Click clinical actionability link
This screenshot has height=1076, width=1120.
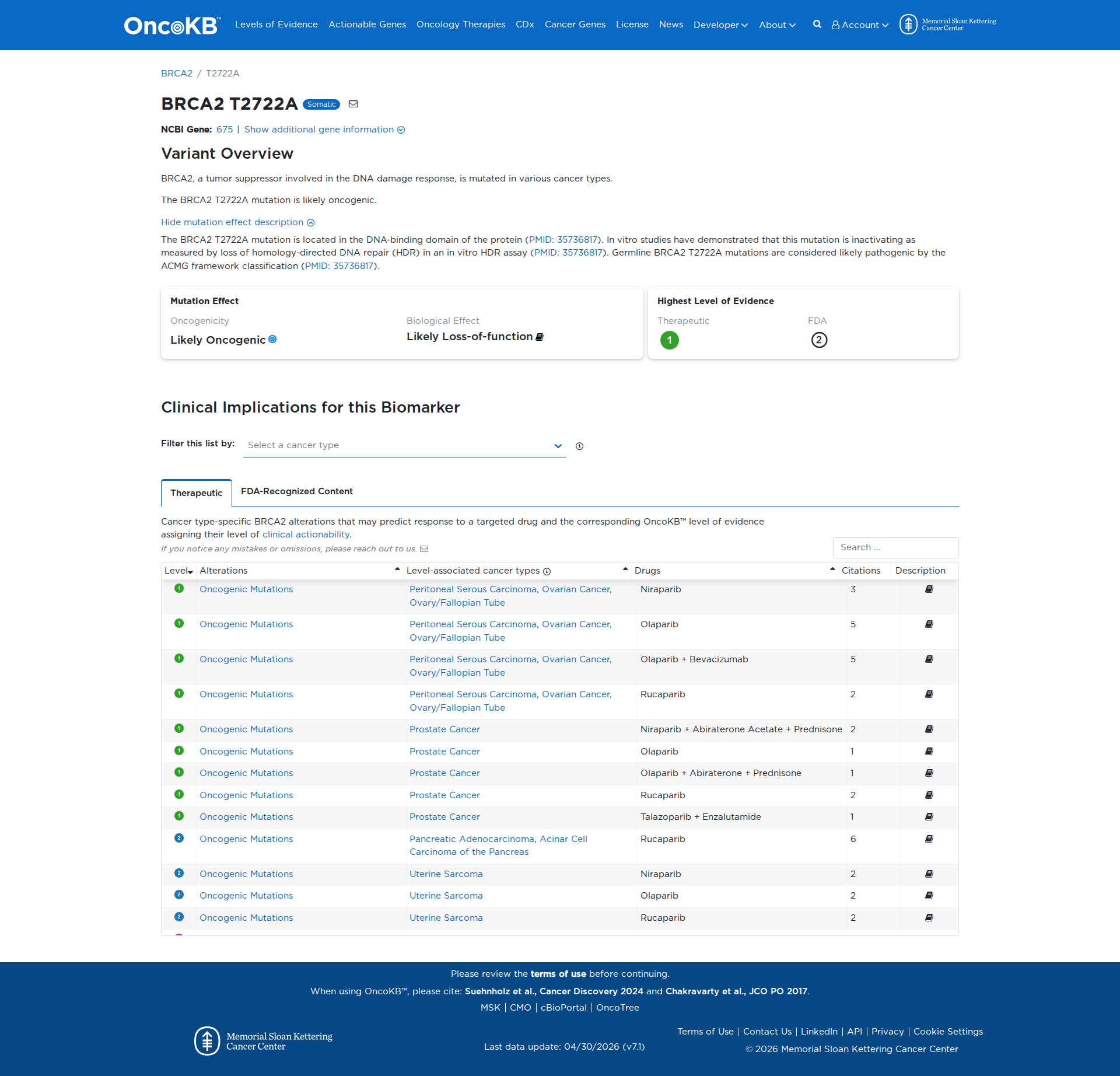[x=306, y=534]
